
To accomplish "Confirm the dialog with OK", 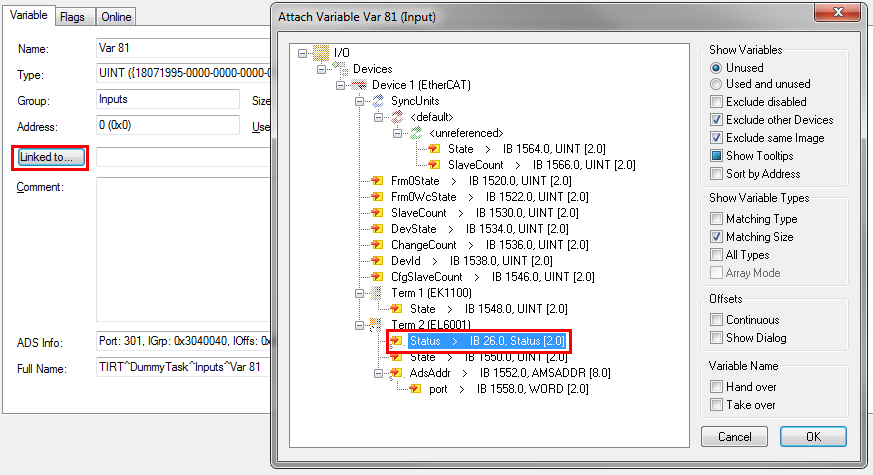I will pos(813,437).
